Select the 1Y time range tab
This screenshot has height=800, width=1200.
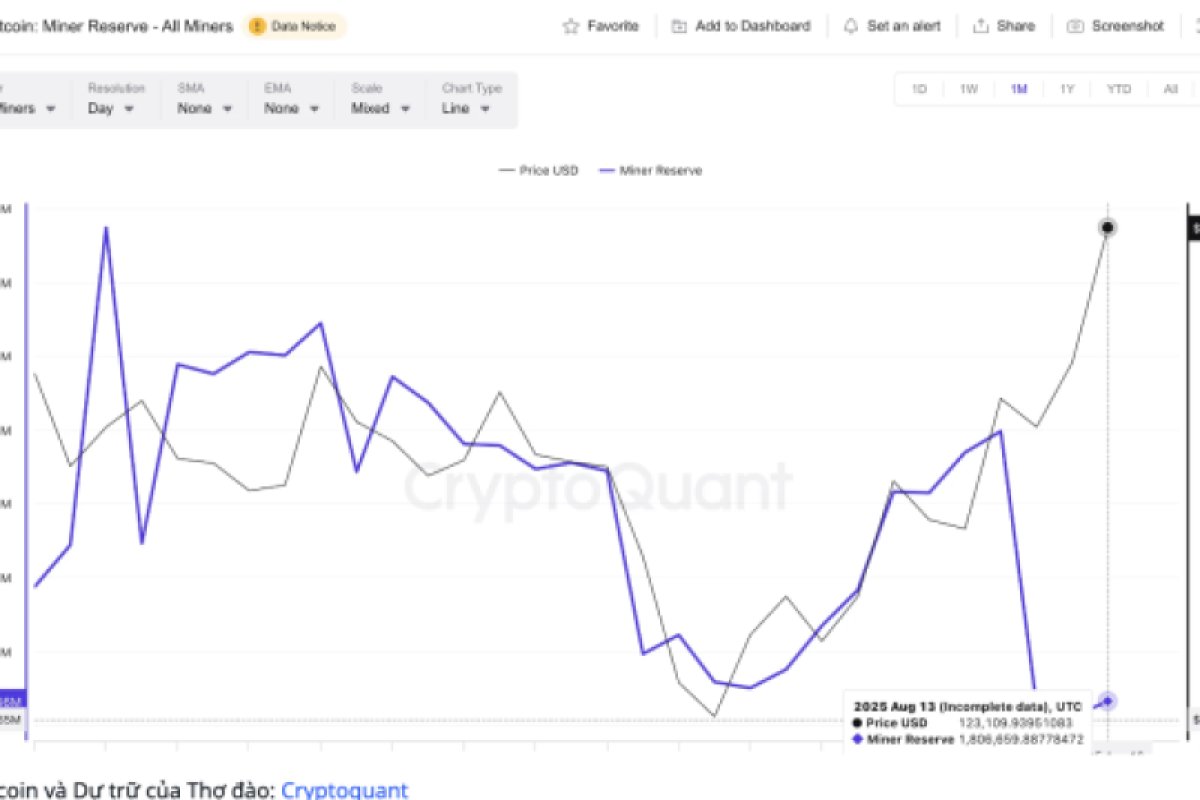coord(1067,89)
